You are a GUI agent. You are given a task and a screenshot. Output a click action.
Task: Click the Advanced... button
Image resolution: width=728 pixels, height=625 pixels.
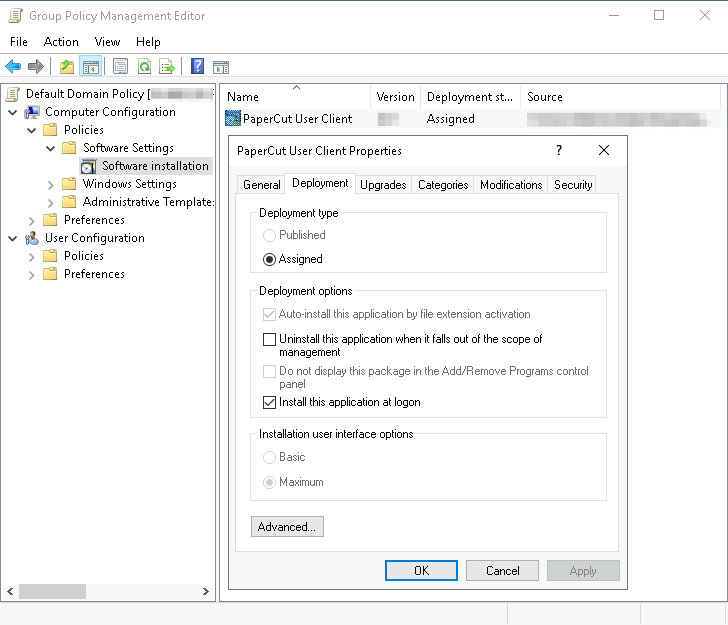point(287,527)
